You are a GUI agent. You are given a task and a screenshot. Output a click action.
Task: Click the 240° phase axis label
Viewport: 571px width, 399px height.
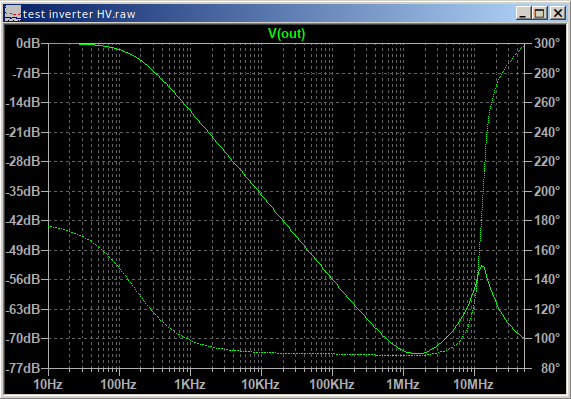click(x=547, y=132)
